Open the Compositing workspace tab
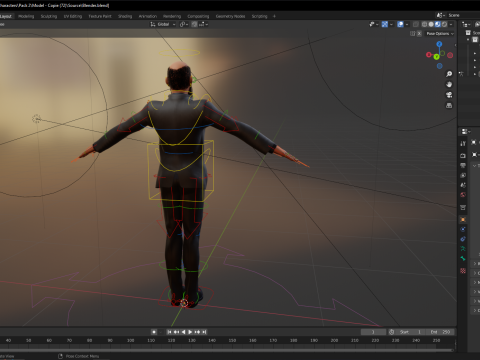Image resolution: width=480 pixels, height=360 pixels. [x=198, y=16]
